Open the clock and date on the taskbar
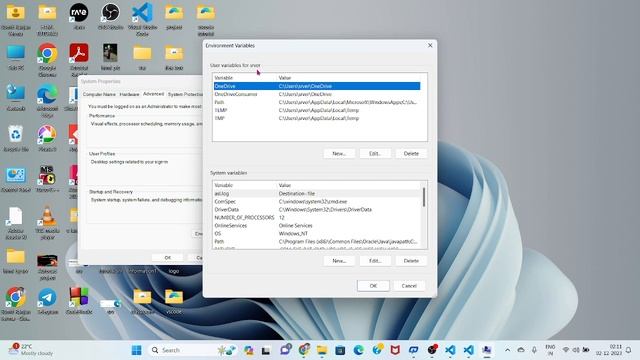This screenshot has height=360, width=640. click(609, 350)
